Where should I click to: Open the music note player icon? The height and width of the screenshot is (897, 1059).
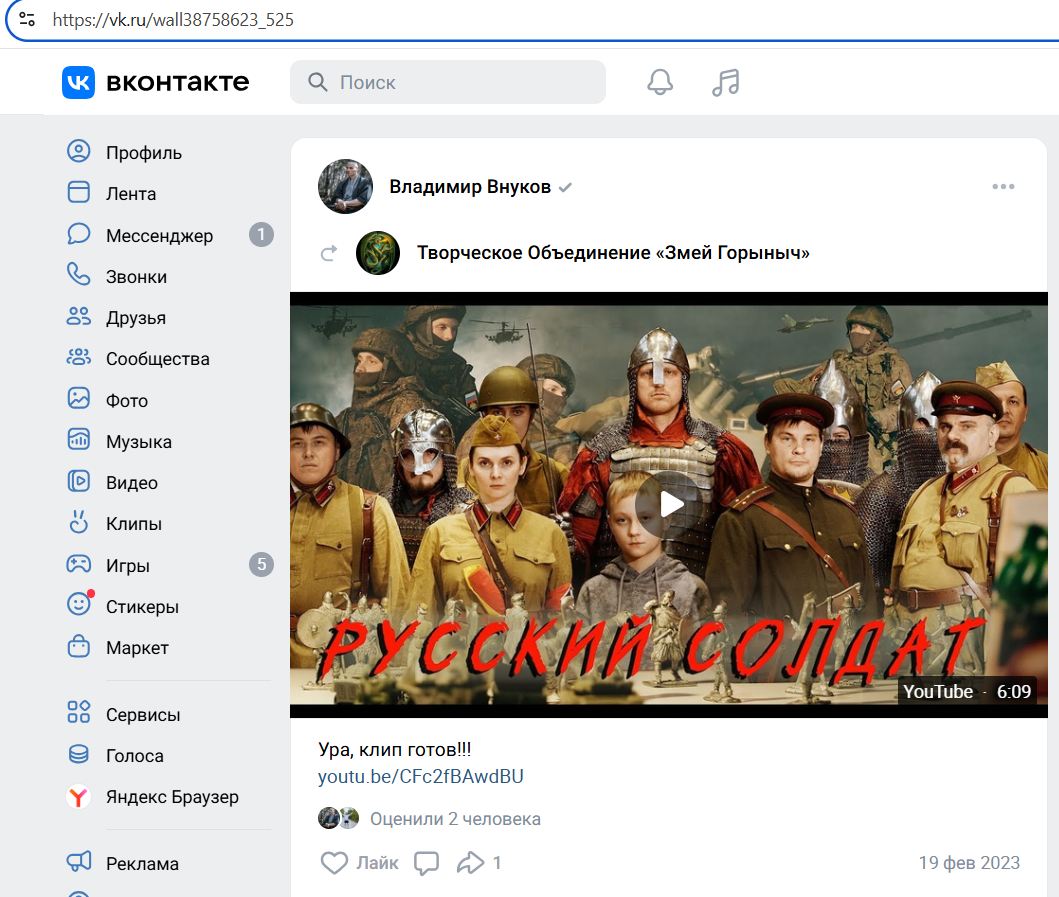(x=726, y=82)
